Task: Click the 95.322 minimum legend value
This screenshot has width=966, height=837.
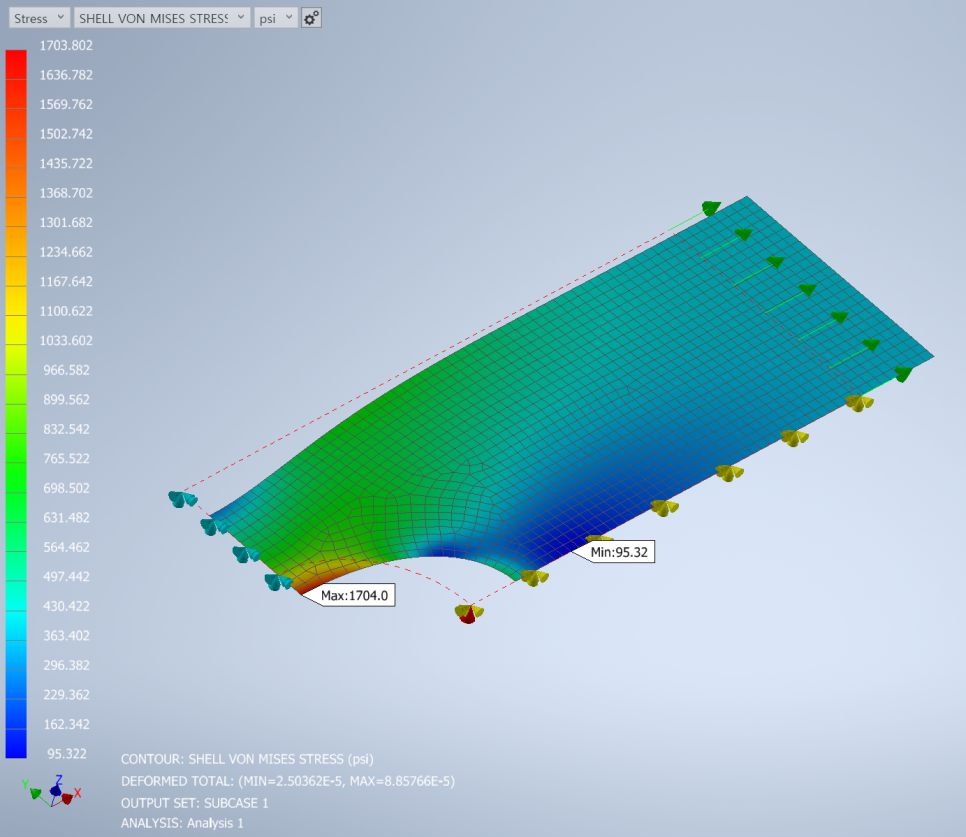Action: click(66, 753)
